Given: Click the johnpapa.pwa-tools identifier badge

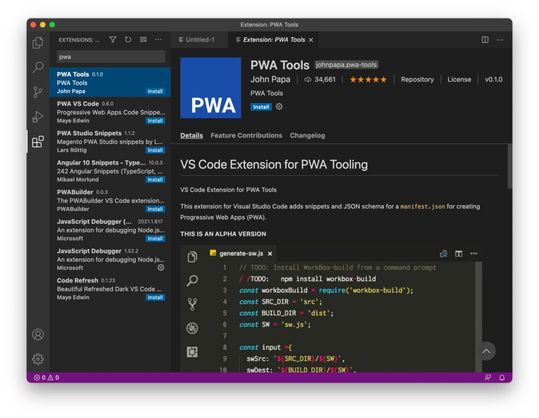Looking at the screenshot, I should pos(346,65).
